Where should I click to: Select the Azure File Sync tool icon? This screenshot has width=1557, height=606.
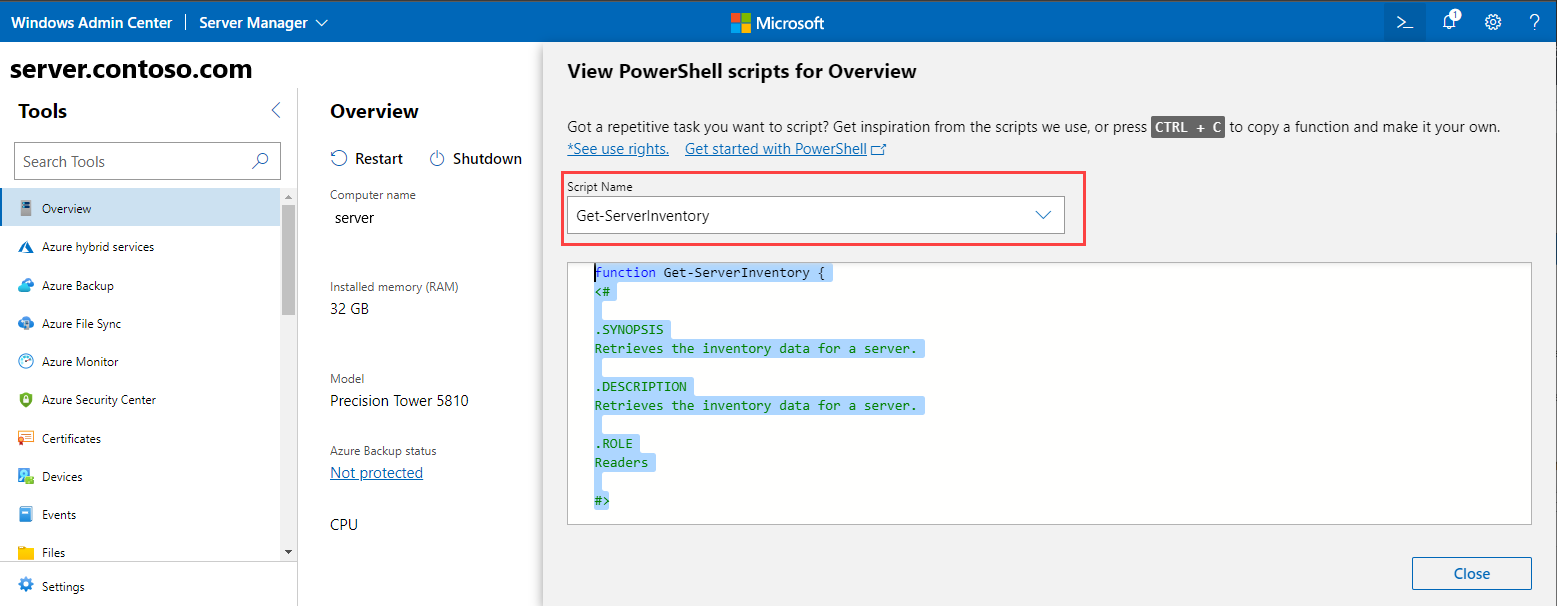coord(25,323)
